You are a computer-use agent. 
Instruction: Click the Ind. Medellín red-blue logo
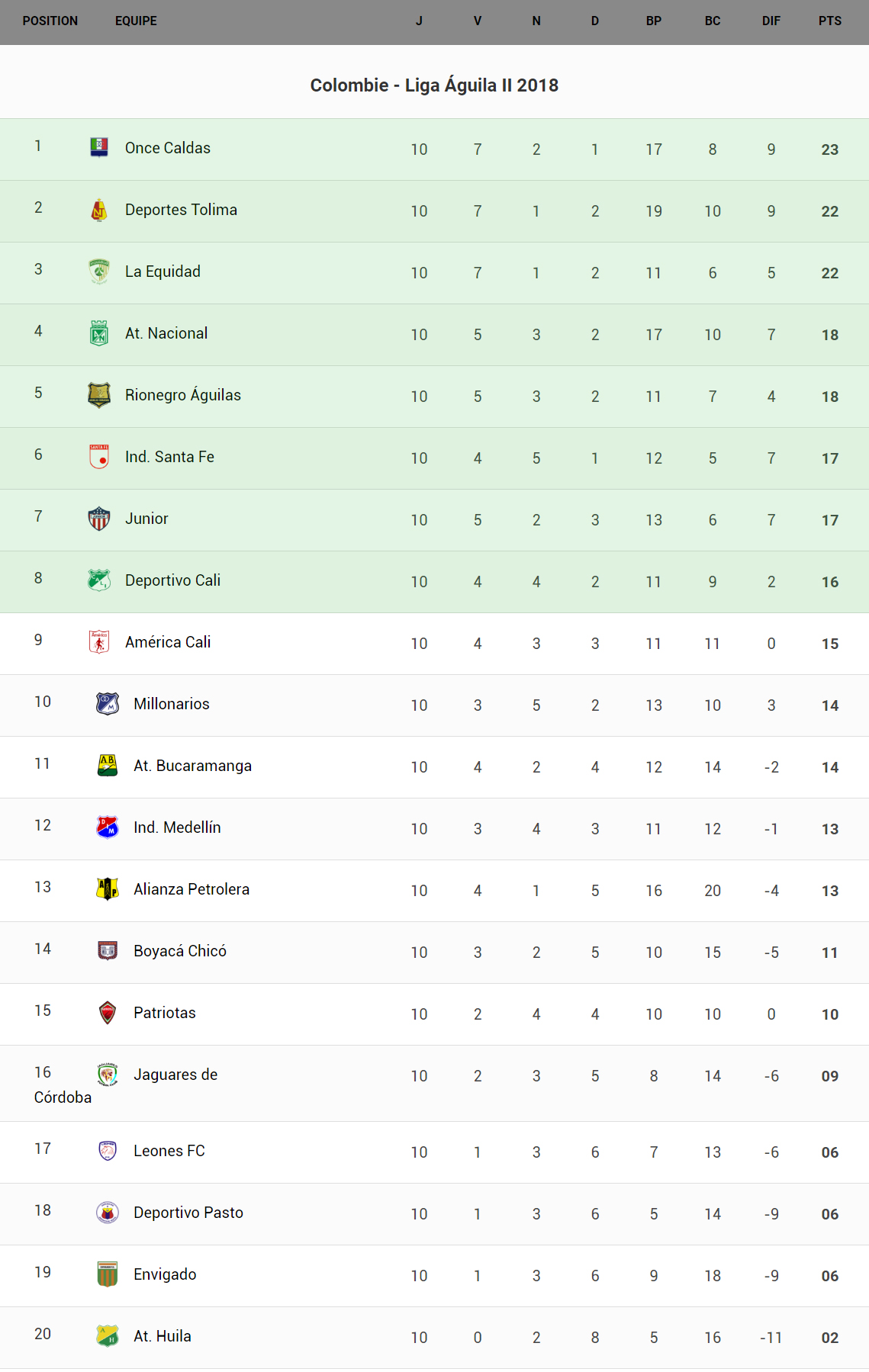(108, 827)
